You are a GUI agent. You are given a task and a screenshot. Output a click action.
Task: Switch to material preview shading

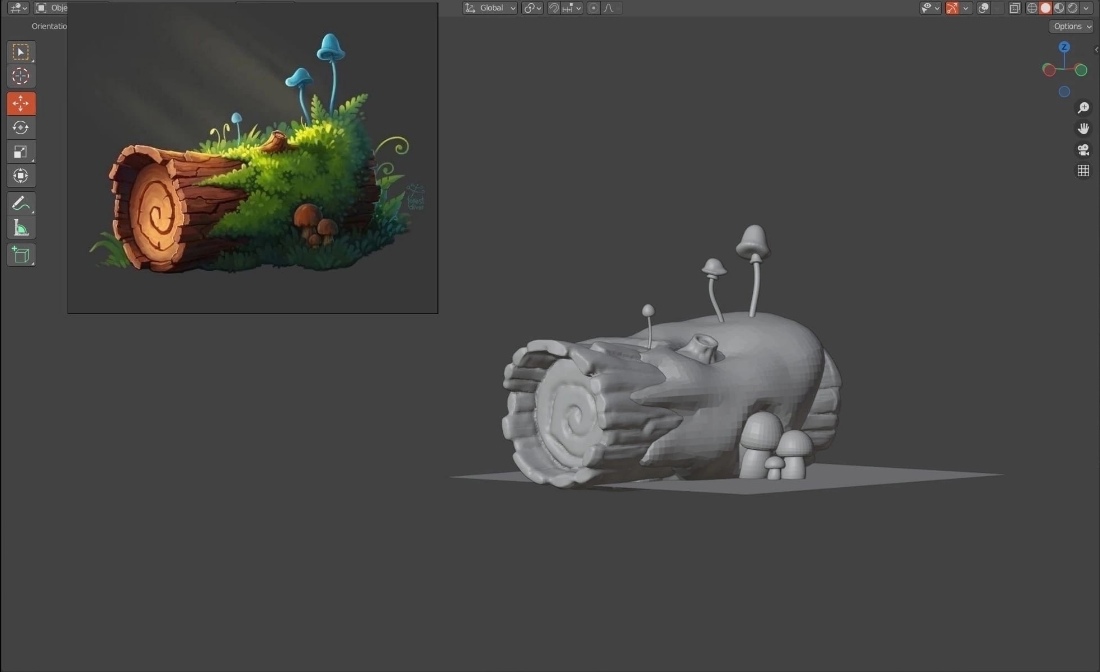coord(1059,8)
